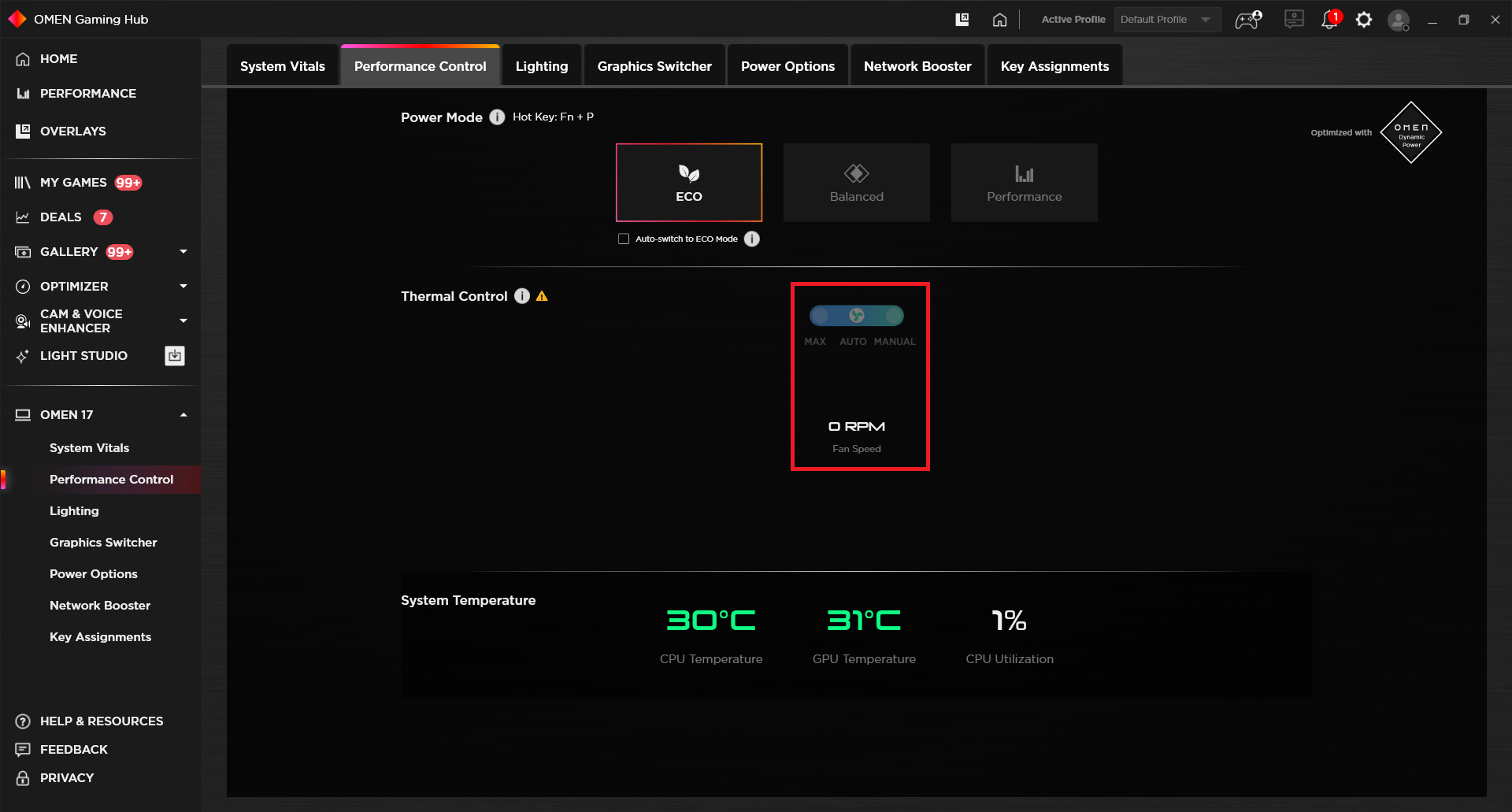The height and width of the screenshot is (812, 1512).
Task: Switch to Graphics Switcher tab
Action: pyautogui.click(x=654, y=66)
